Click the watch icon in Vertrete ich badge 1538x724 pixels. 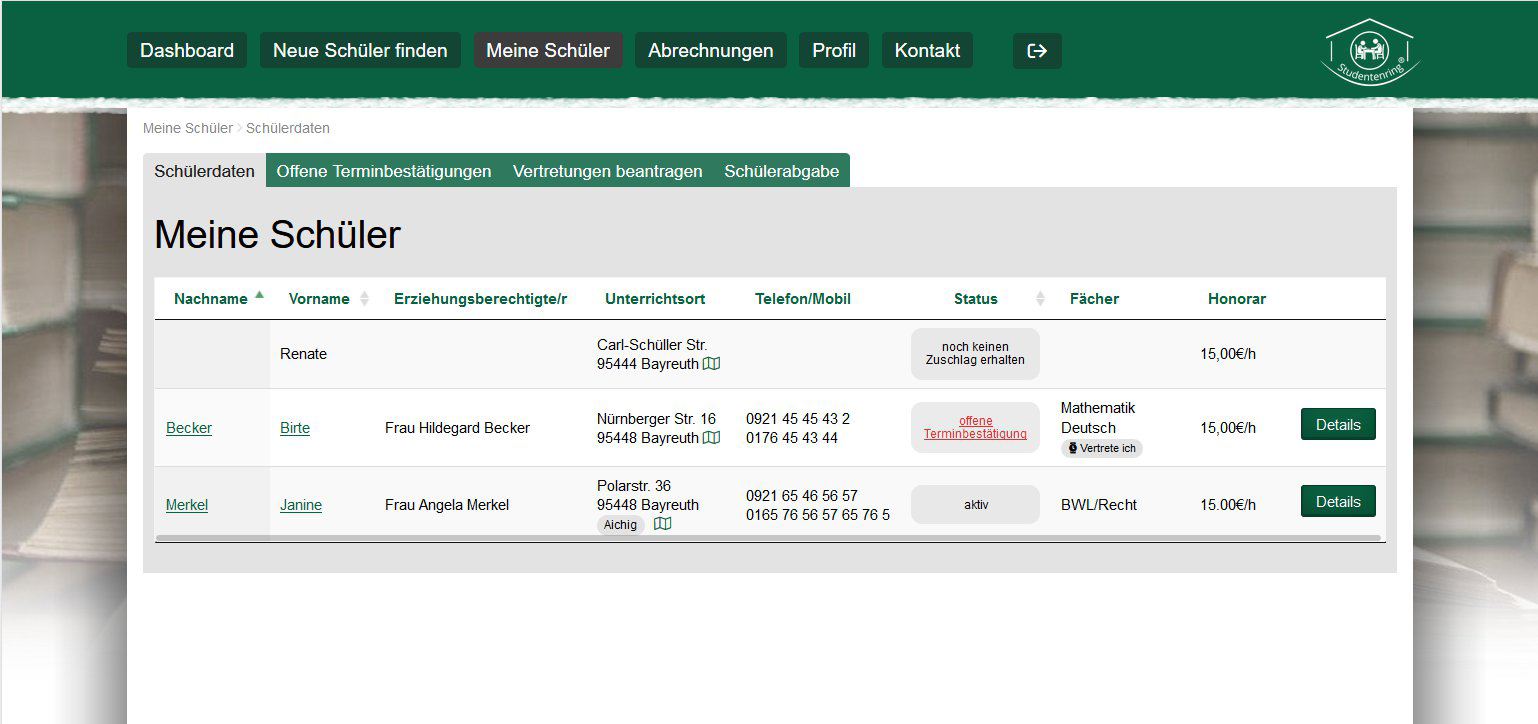(1073, 449)
